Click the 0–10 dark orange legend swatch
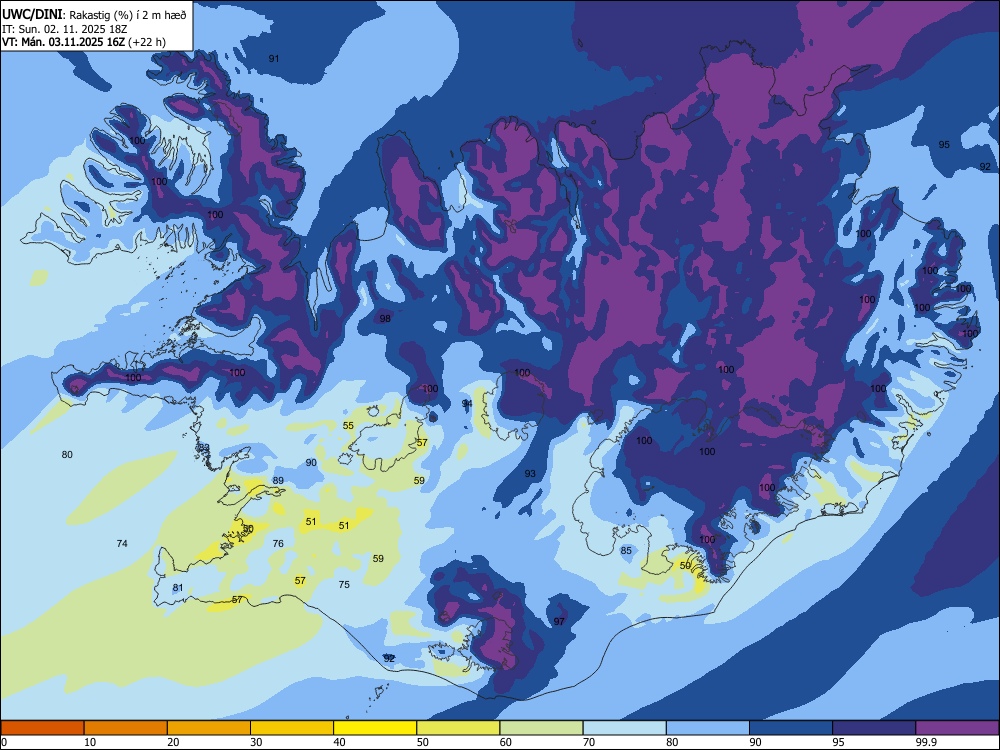This screenshot has width=1000, height=750. (42, 728)
